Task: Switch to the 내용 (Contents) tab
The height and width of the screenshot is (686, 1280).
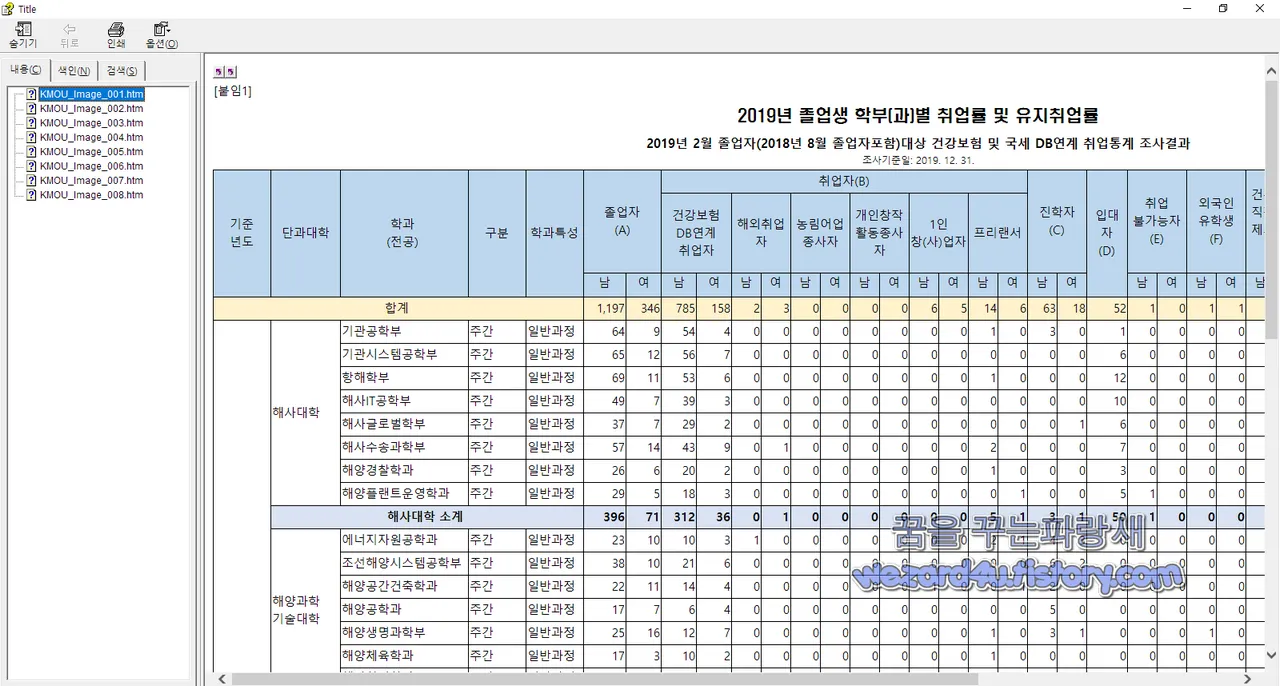Action: tap(26, 70)
